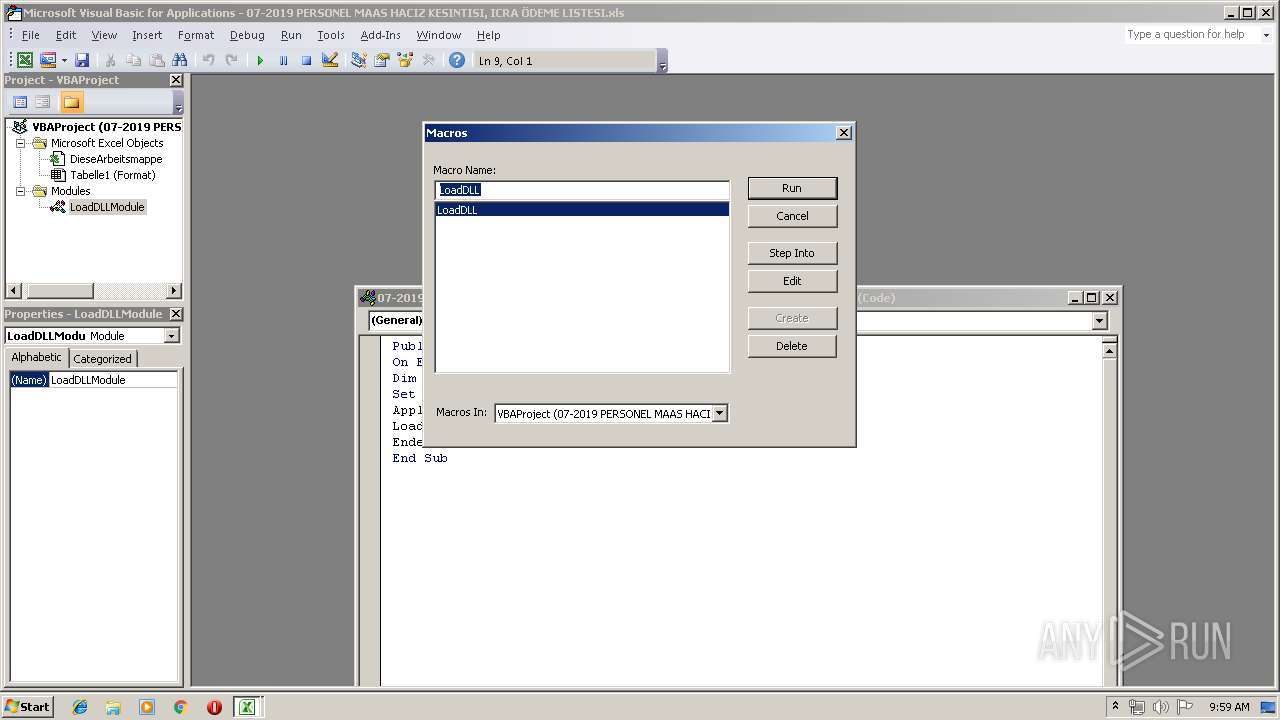Click the Reset stop icon in toolbar
Image resolution: width=1280 pixels, height=720 pixels.
(306, 60)
